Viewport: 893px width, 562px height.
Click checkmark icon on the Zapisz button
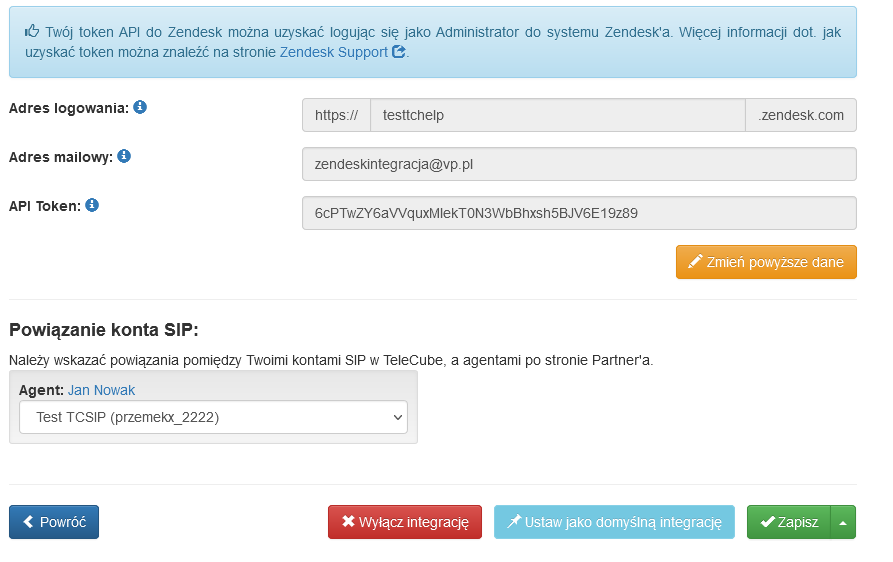(x=767, y=522)
